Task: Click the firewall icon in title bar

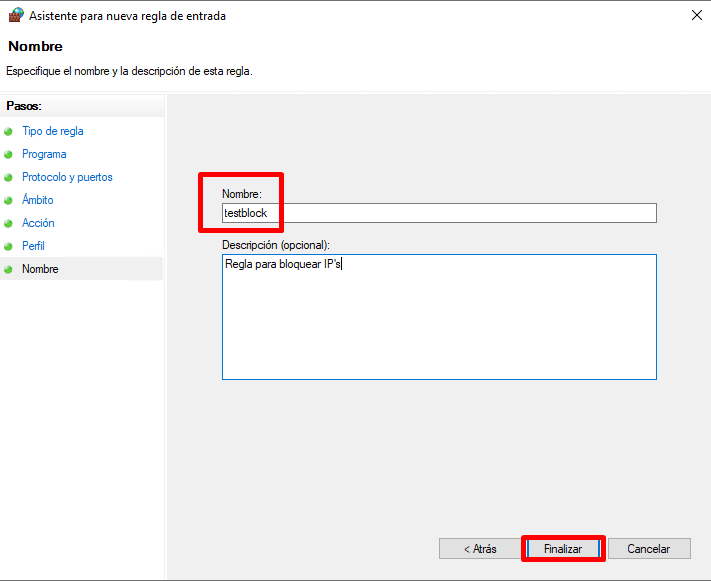Action: (16, 15)
